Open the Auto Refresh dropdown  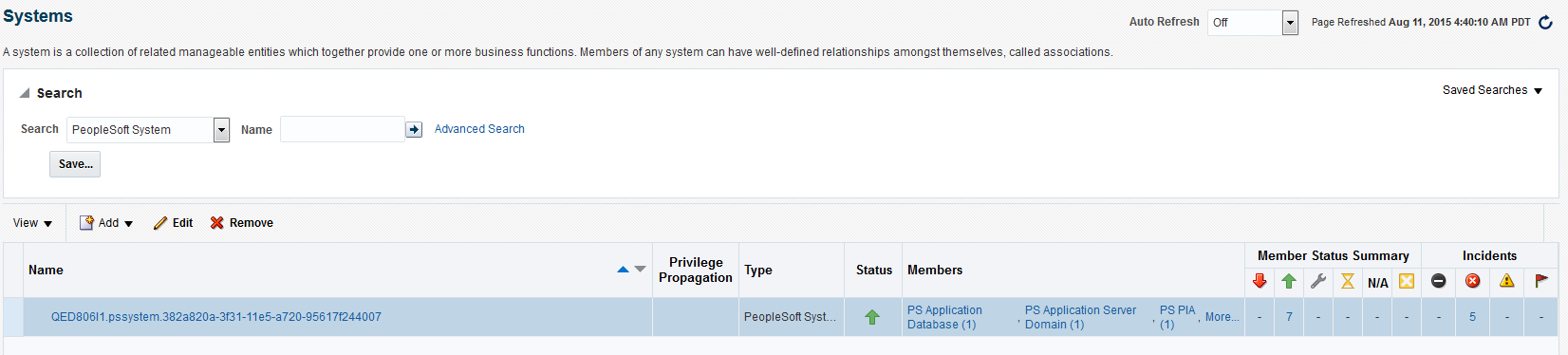click(x=1290, y=23)
